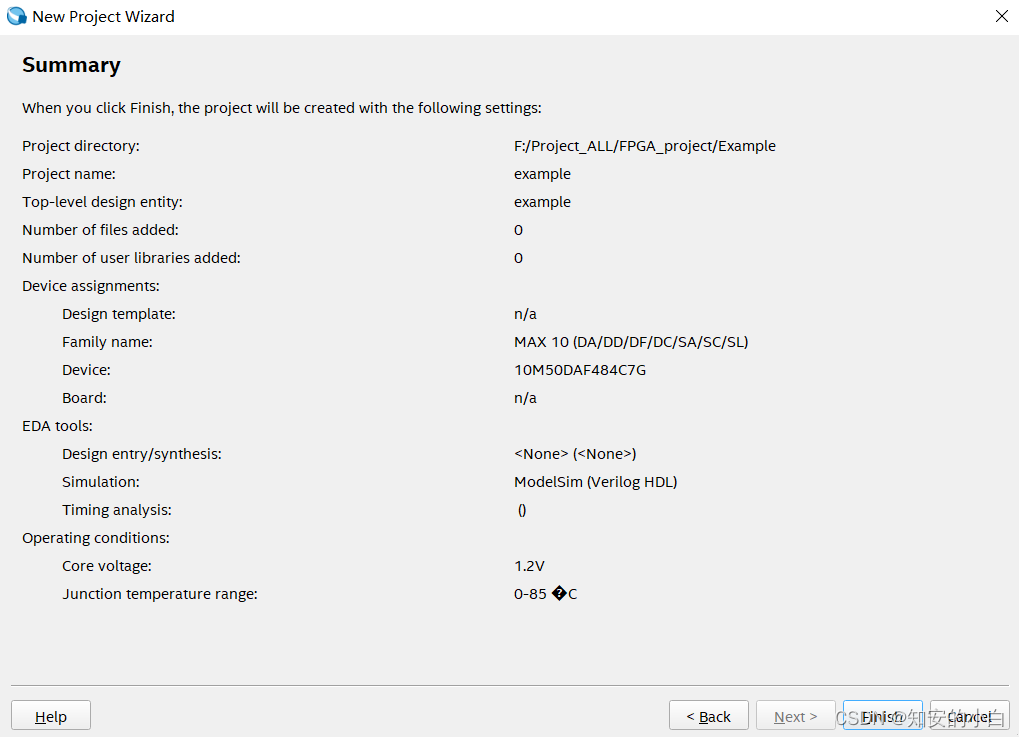Viewport: 1019px width, 737px height.
Task: Select the project directory path F:/Project_ALL/FPGA_project/Example
Action: 645,146
